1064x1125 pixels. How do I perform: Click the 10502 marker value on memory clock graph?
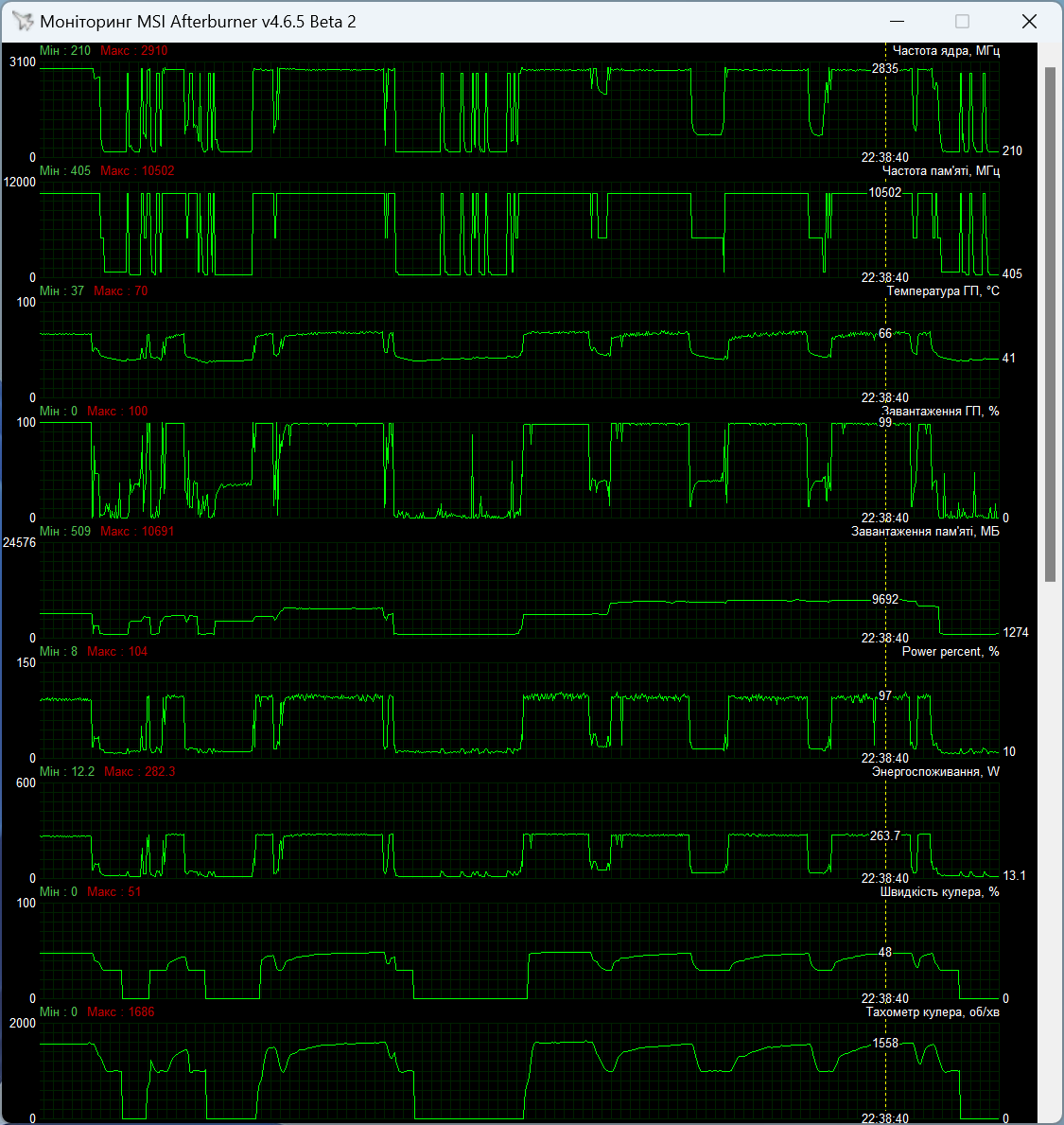[884, 192]
